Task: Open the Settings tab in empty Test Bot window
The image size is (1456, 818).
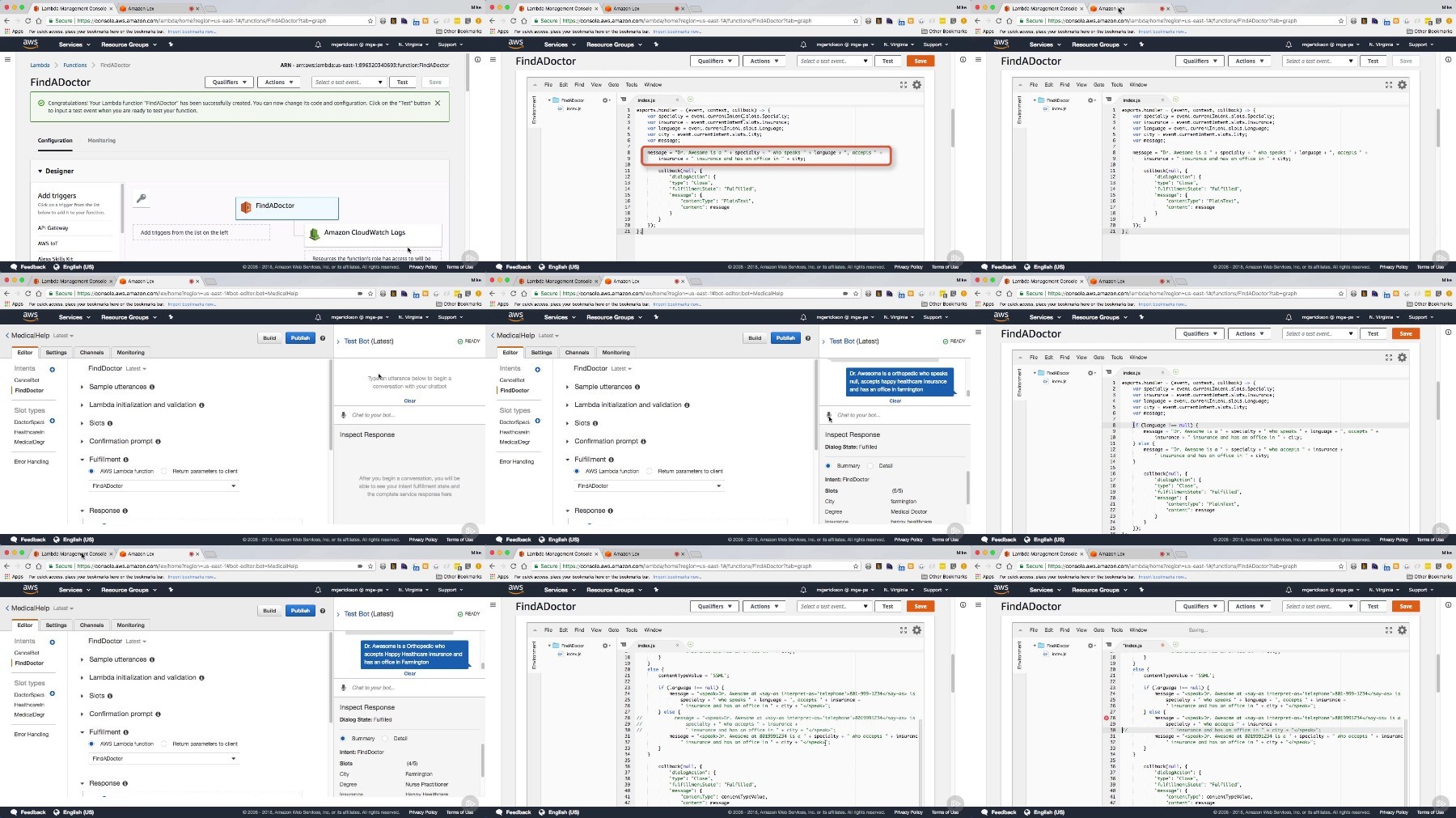Action: [x=56, y=353]
